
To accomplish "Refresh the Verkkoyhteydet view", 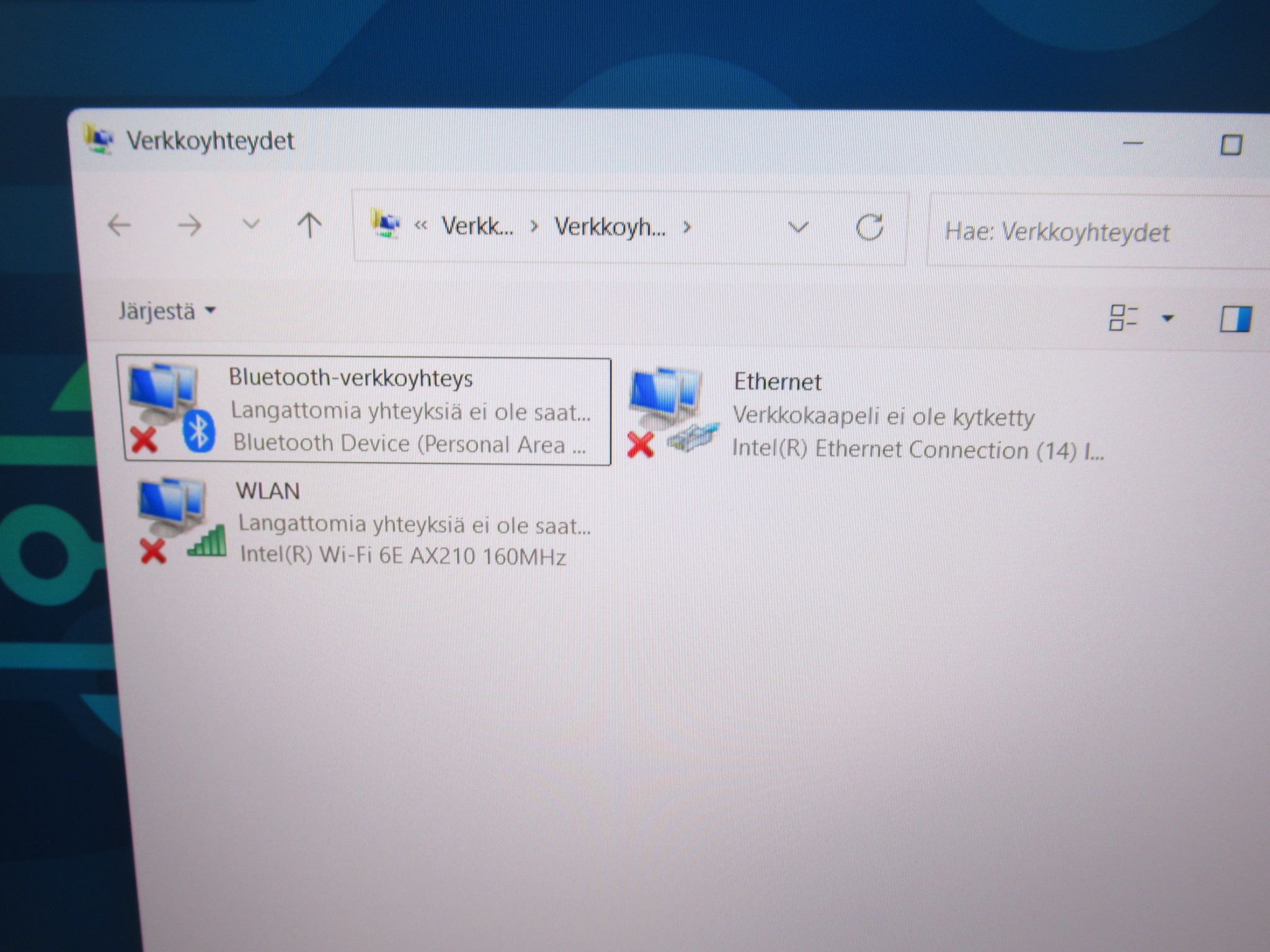I will click(869, 227).
